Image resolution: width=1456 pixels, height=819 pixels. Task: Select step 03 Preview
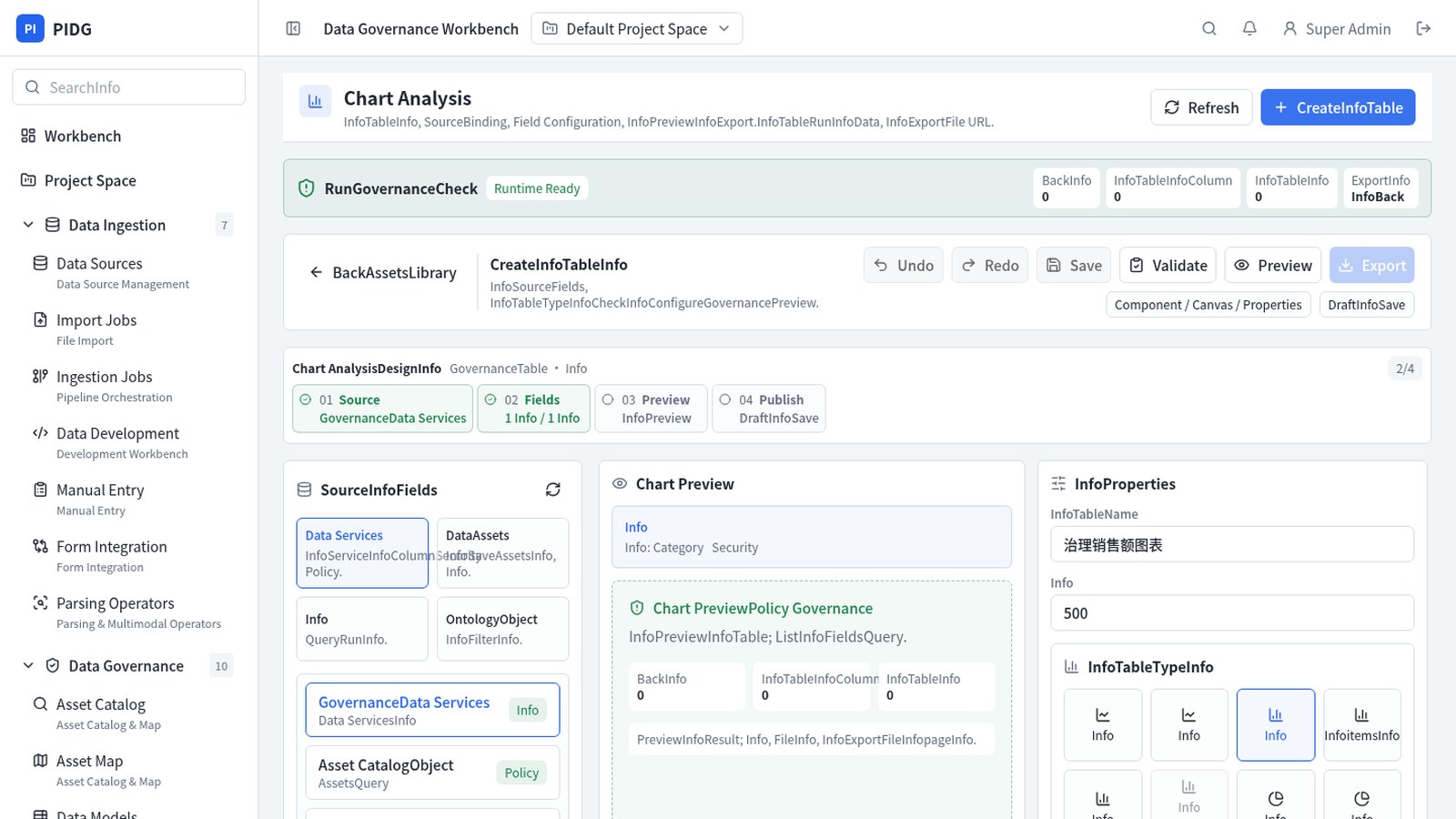pyautogui.click(x=651, y=409)
